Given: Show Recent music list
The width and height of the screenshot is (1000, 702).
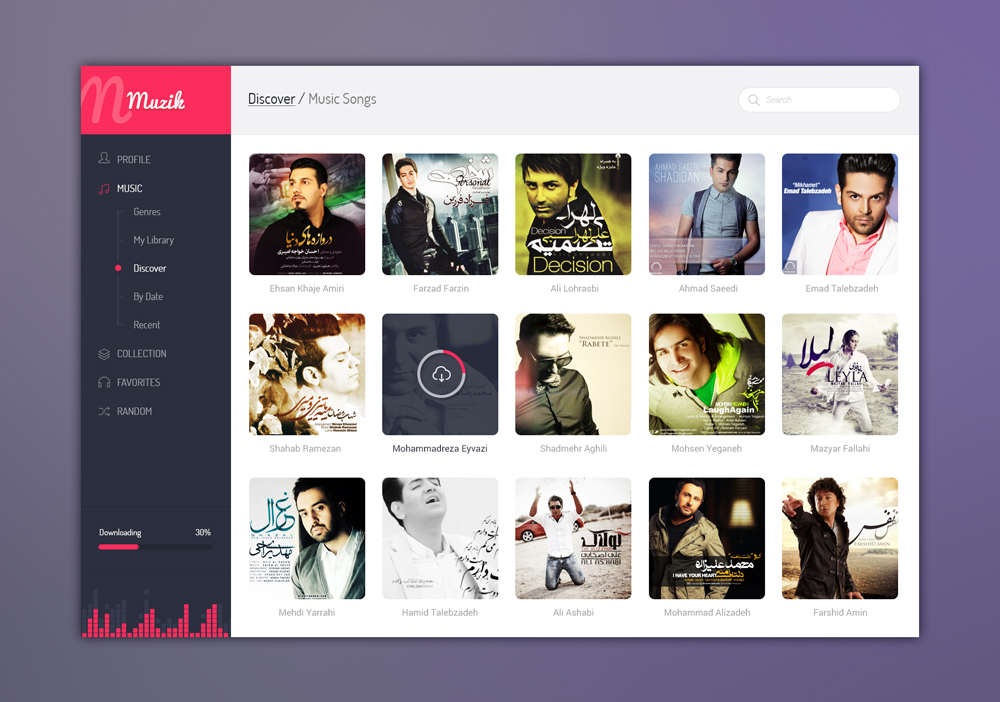Looking at the screenshot, I should tap(147, 325).
